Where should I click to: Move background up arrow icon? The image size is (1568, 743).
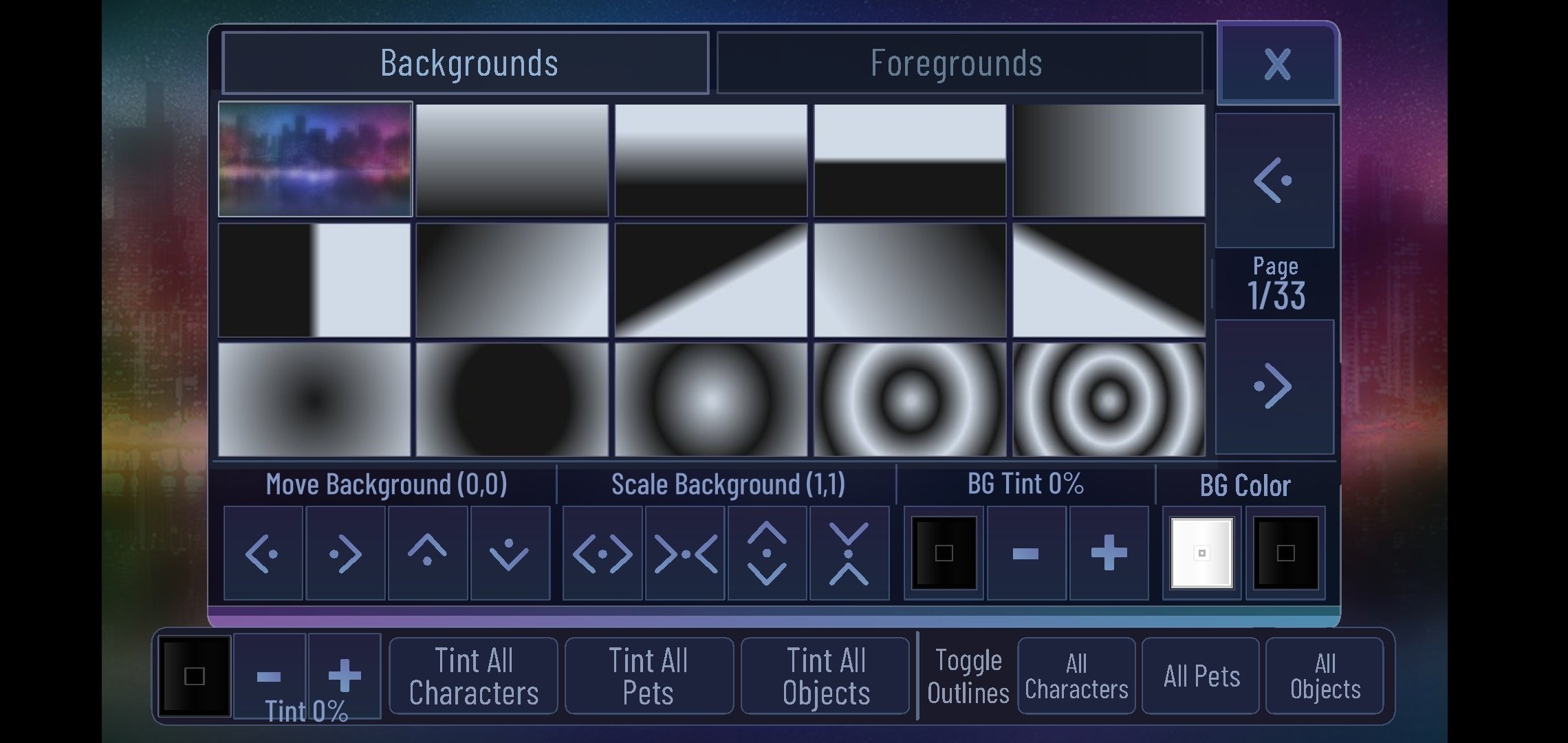tap(427, 553)
